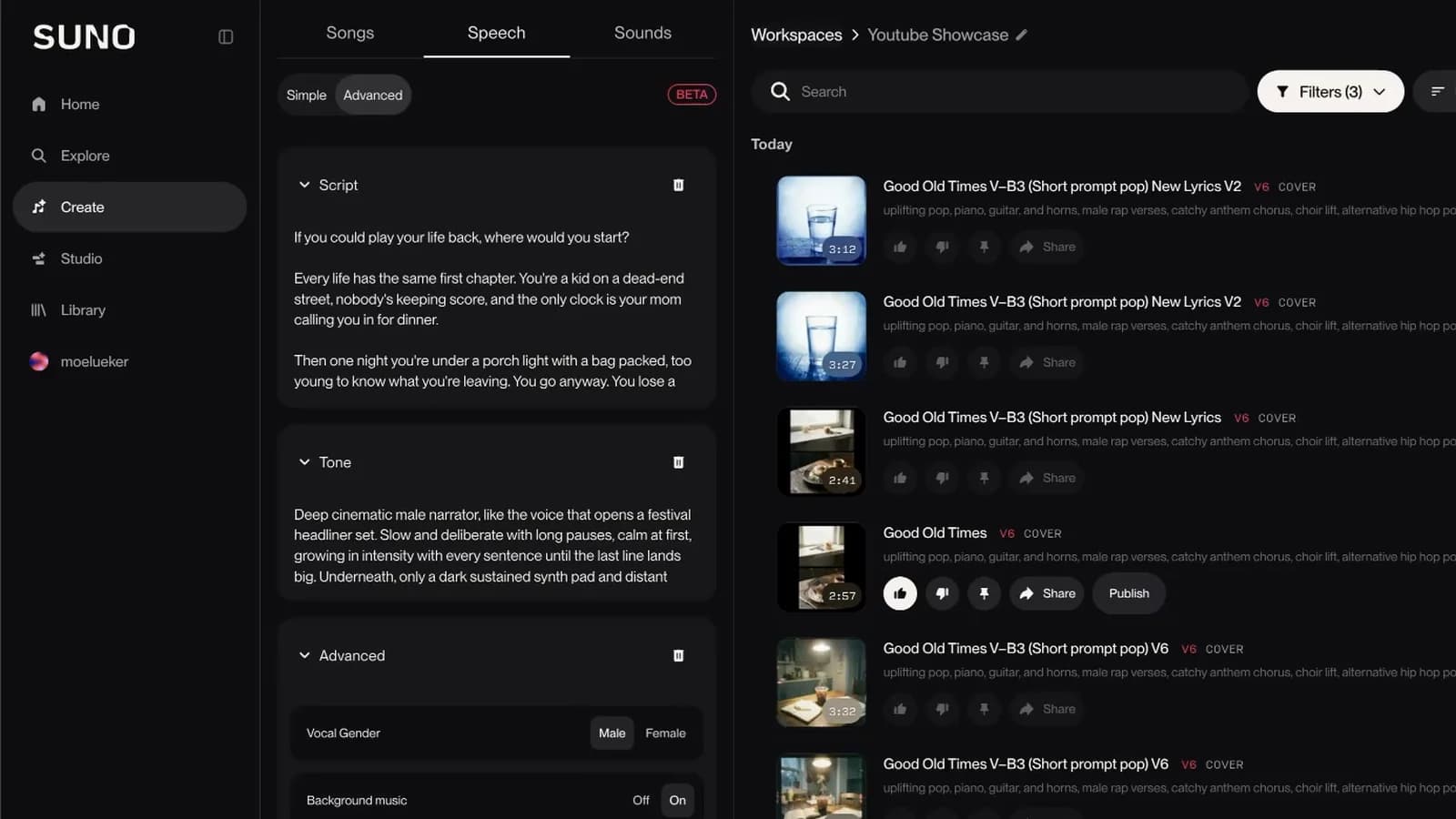The height and width of the screenshot is (819, 1456).
Task: Click the workspace Search field
Action: (998, 91)
